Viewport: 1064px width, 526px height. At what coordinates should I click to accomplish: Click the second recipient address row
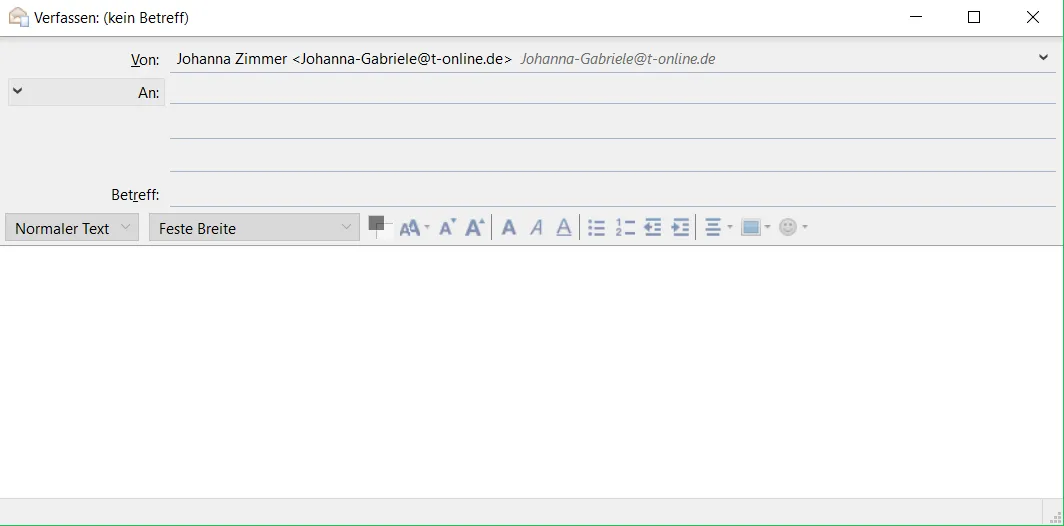coord(613,125)
